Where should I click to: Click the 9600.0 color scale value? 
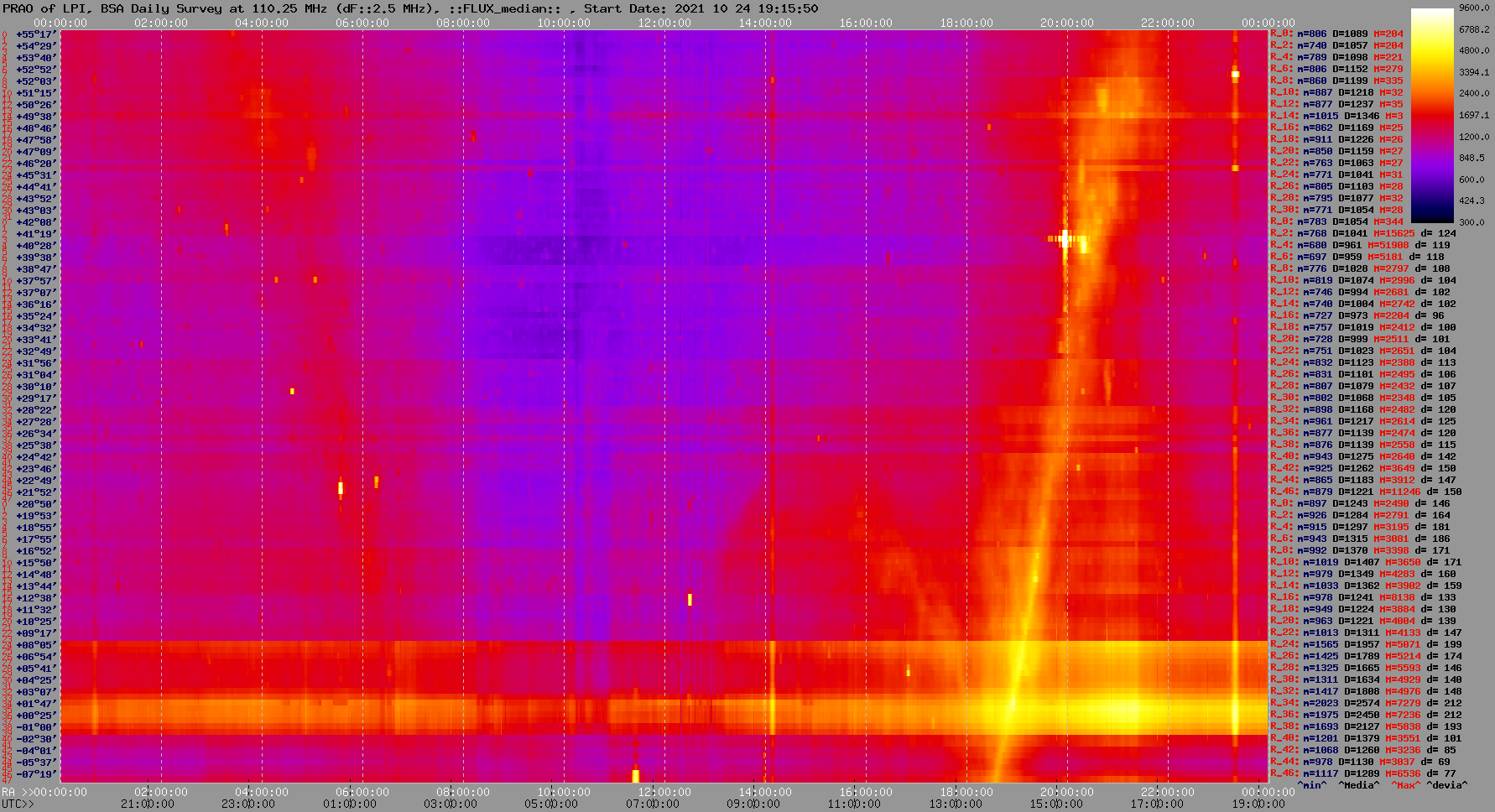click(1474, 8)
